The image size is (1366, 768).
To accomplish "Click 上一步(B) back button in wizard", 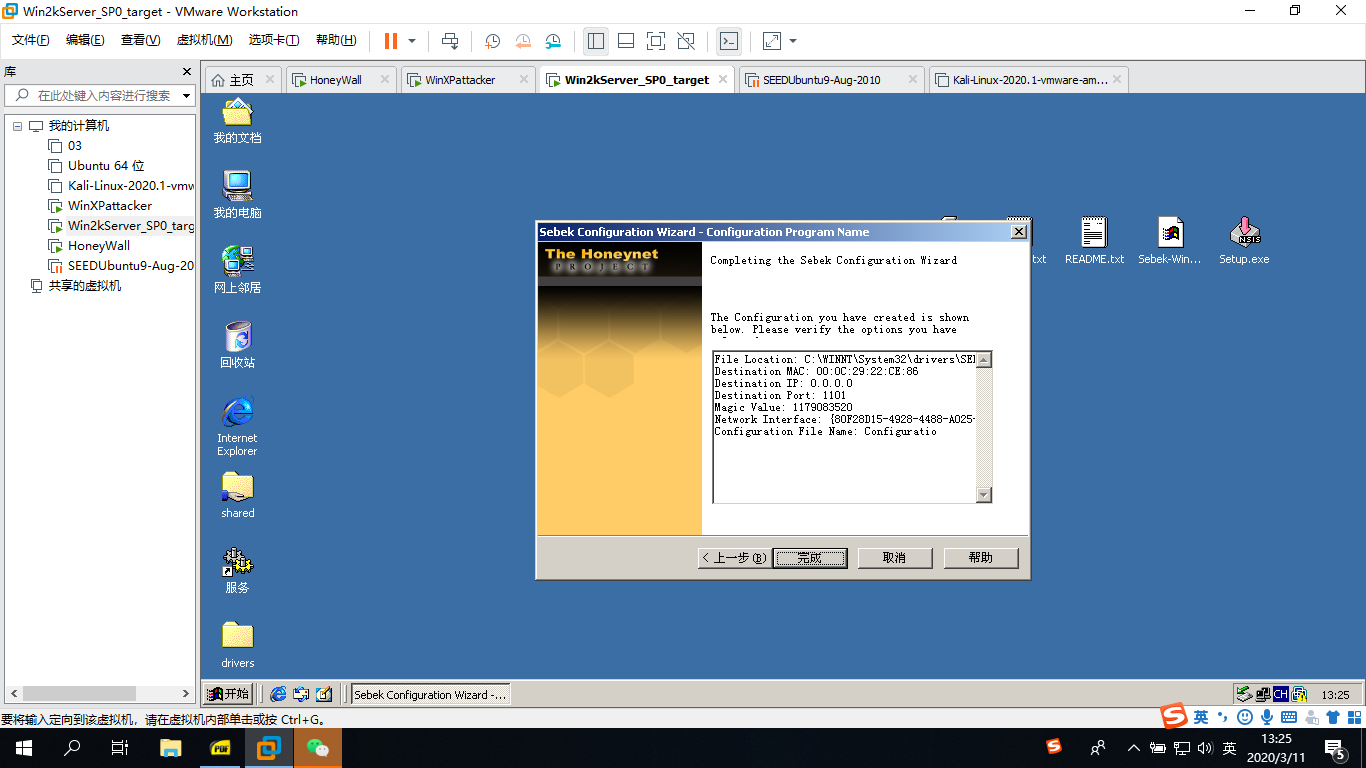I will pos(734,558).
